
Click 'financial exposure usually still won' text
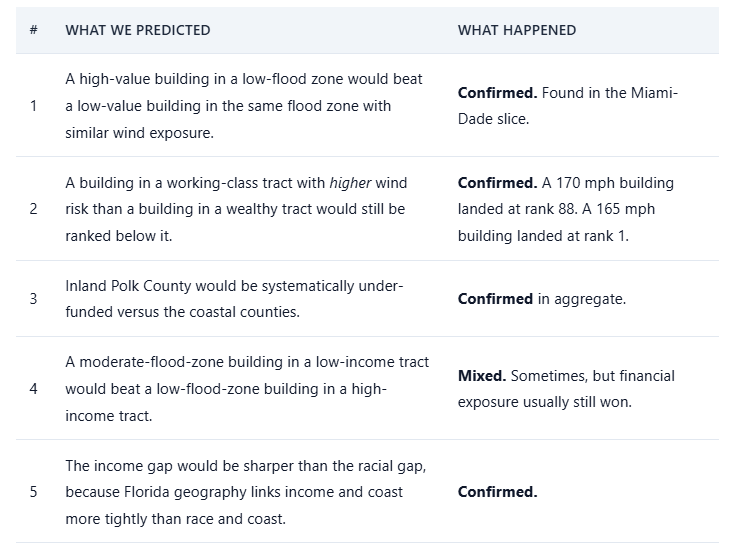pos(566,389)
